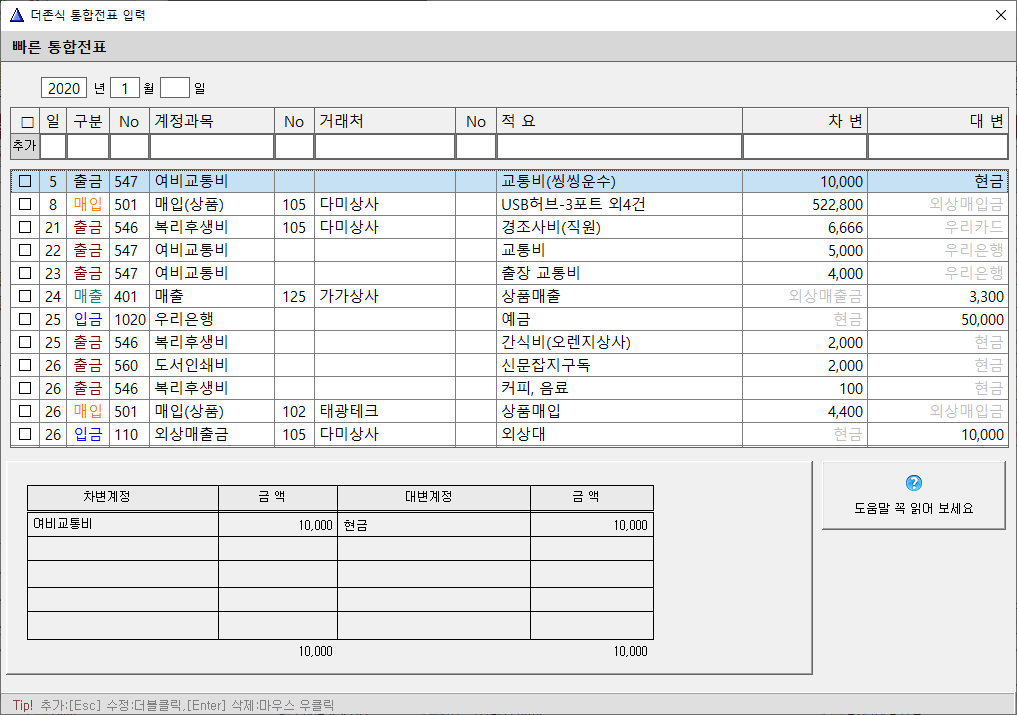The width and height of the screenshot is (1017, 715).
Task: Click the 적 요 column header
Action: pos(619,121)
